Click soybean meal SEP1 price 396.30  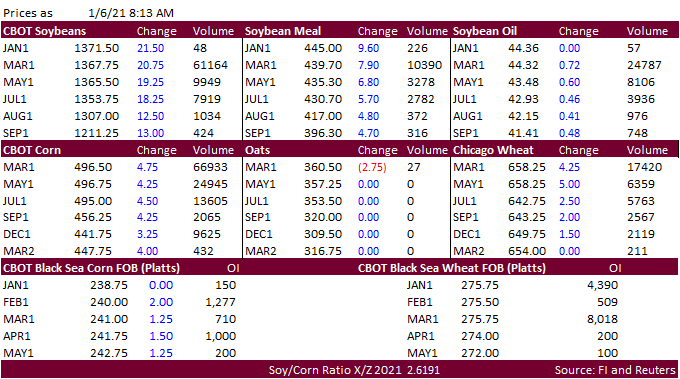[323, 133]
